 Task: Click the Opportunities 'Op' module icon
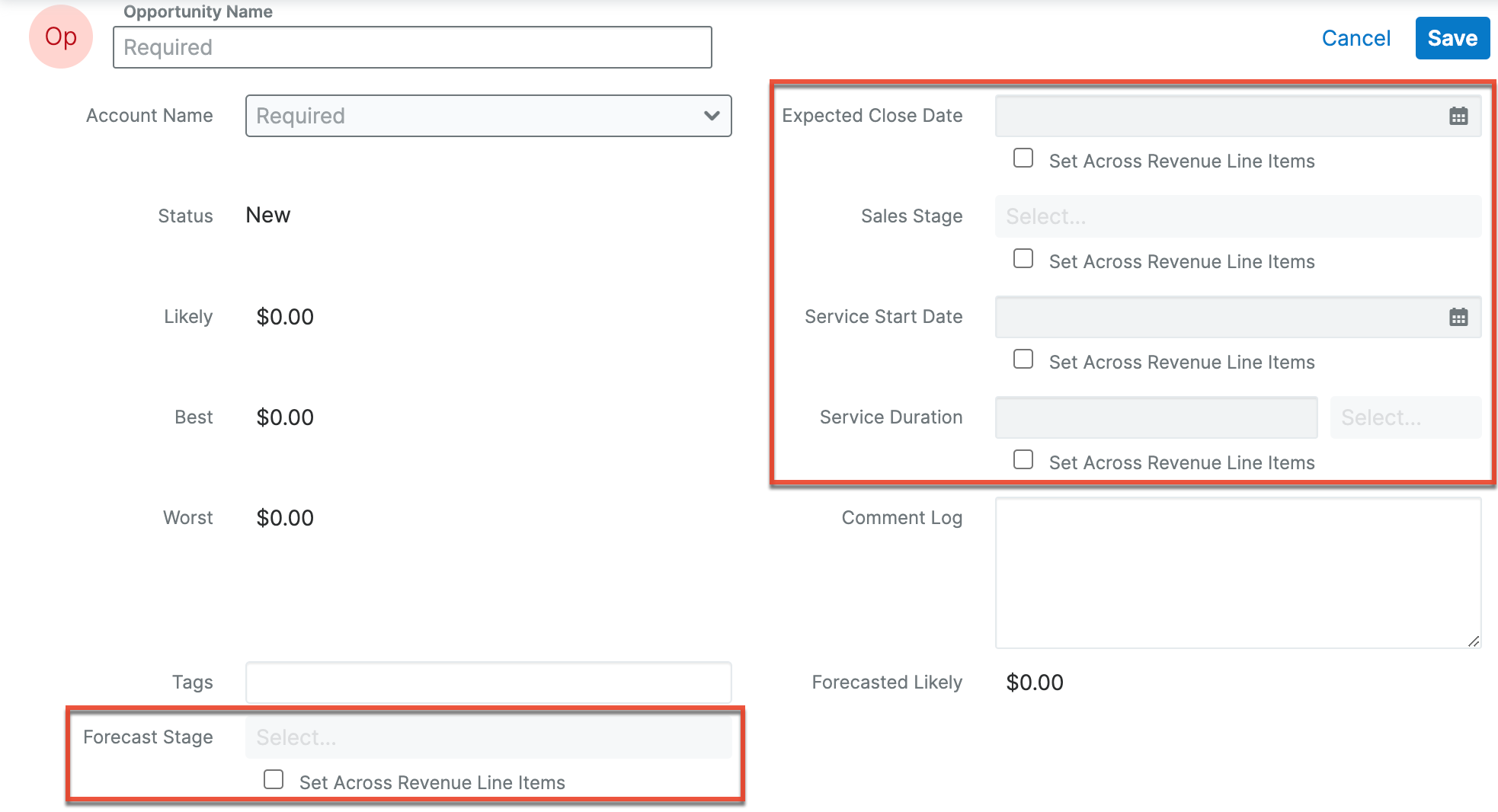[61, 37]
